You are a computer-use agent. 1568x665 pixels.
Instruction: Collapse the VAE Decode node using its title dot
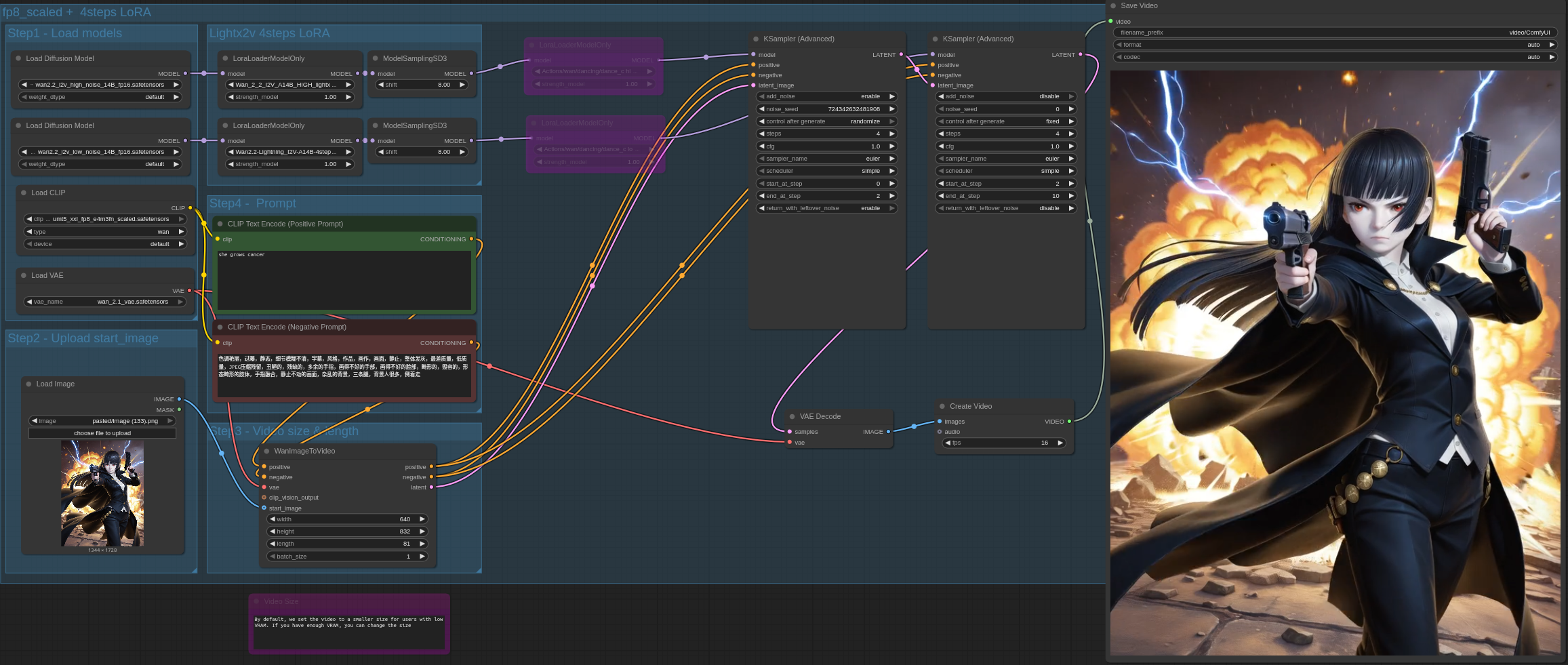point(792,416)
